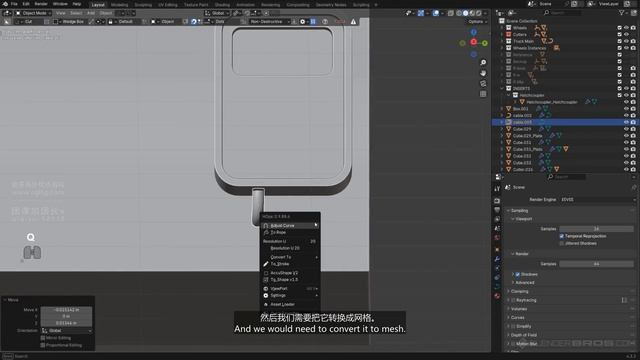The image size is (640, 360).
Task: Switch to the Shading workspace tab
Action: click(x=222, y=5)
